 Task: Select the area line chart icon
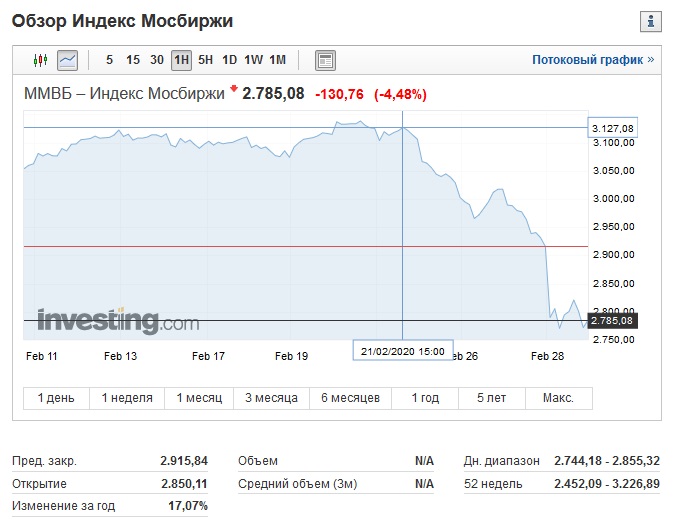click(x=68, y=60)
